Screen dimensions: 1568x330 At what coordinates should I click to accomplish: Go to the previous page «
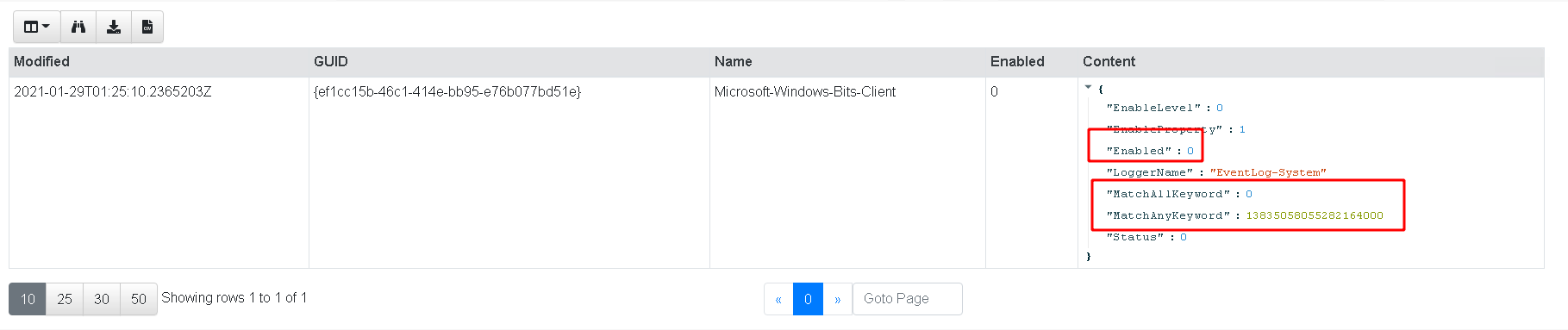coord(778,299)
